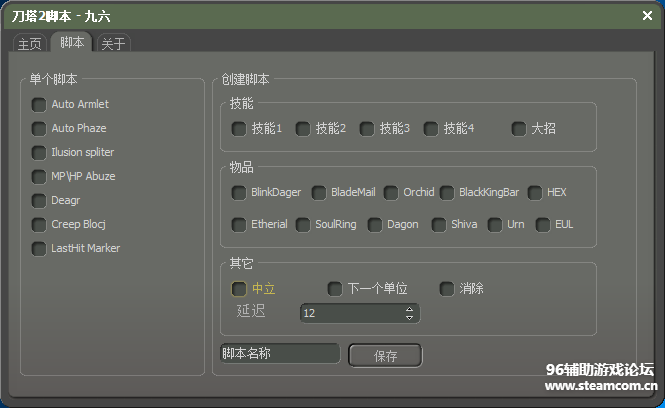This screenshot has width=665, height=408.
Task: Enable the HEX item checkbox
Action: [x=535, y=192]
